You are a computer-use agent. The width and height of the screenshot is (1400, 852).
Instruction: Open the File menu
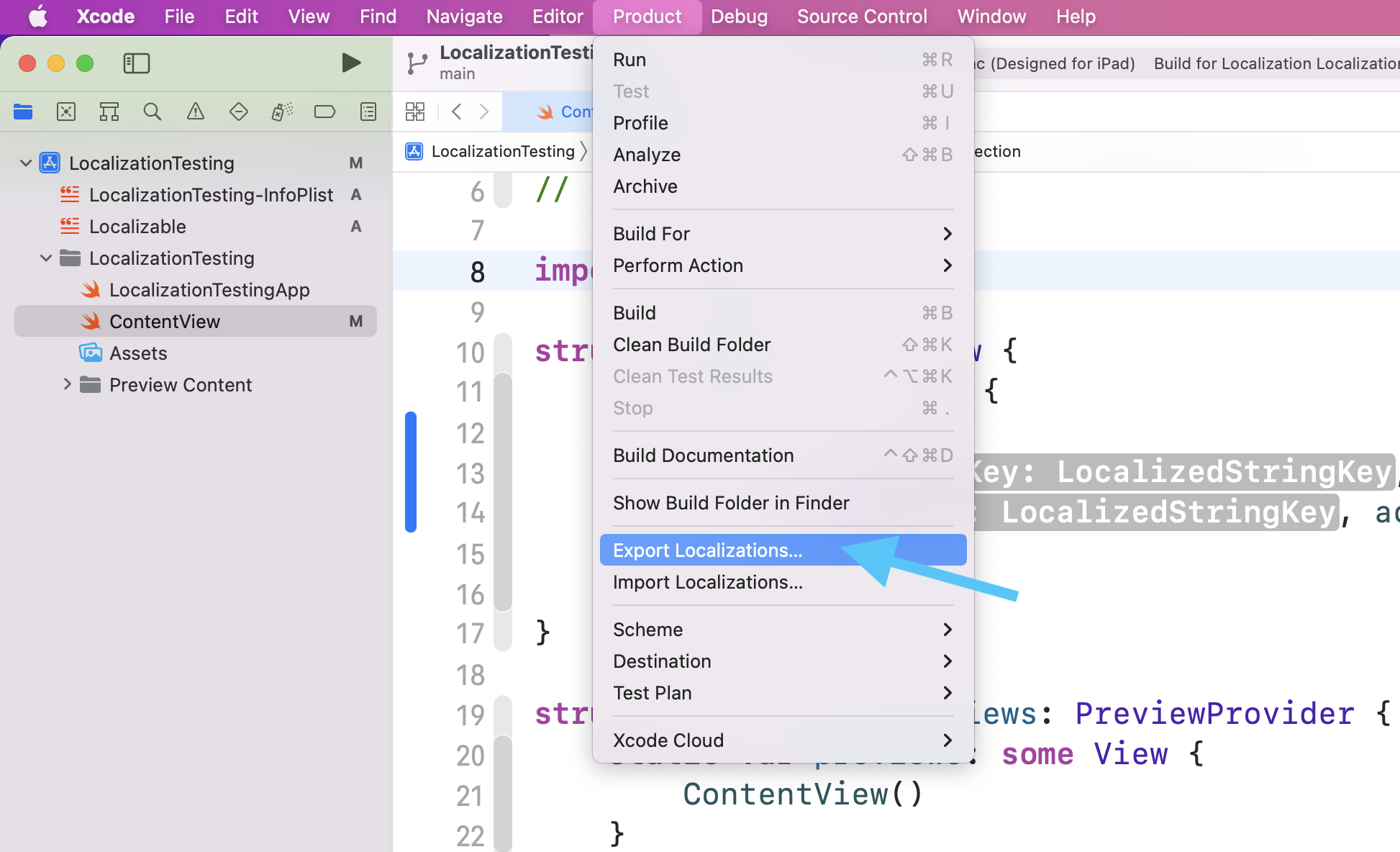click(x=179, y=16)
